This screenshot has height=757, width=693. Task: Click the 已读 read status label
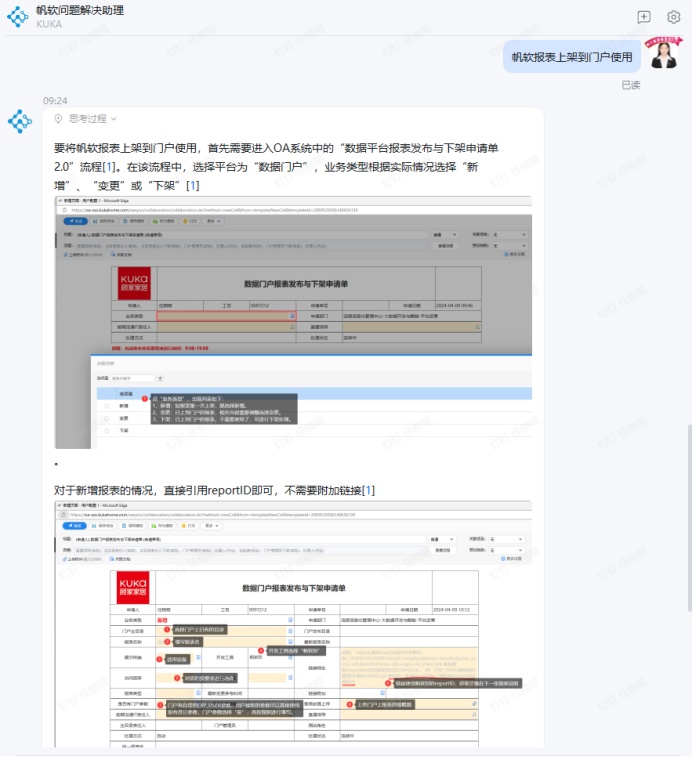tap(630, 85)
